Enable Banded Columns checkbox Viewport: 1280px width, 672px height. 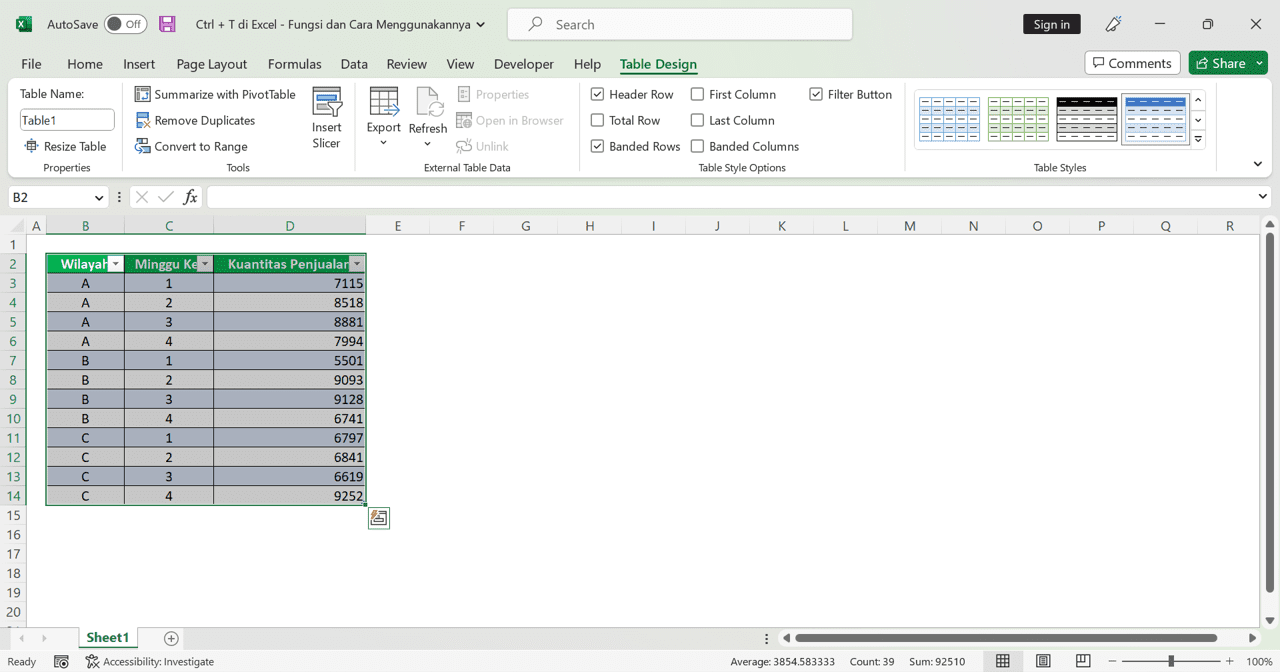click(697, 146)
